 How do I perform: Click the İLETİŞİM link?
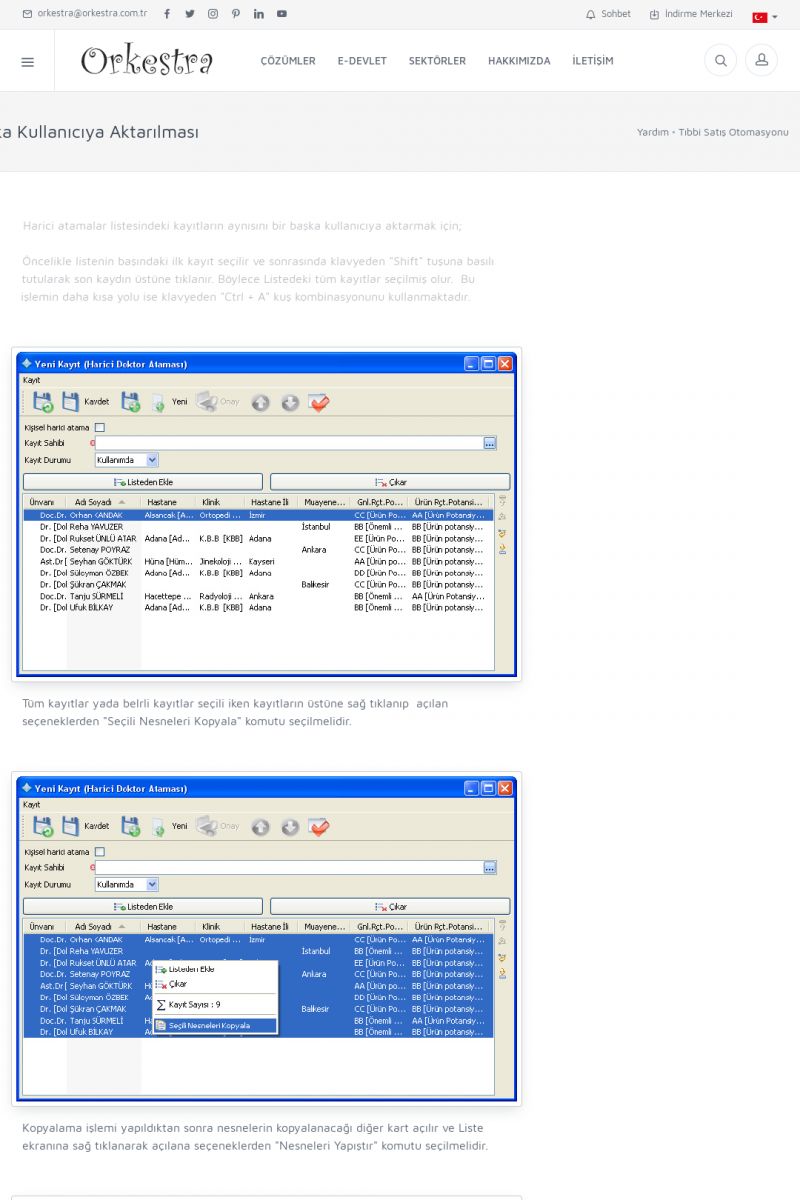tap(593, 61)
